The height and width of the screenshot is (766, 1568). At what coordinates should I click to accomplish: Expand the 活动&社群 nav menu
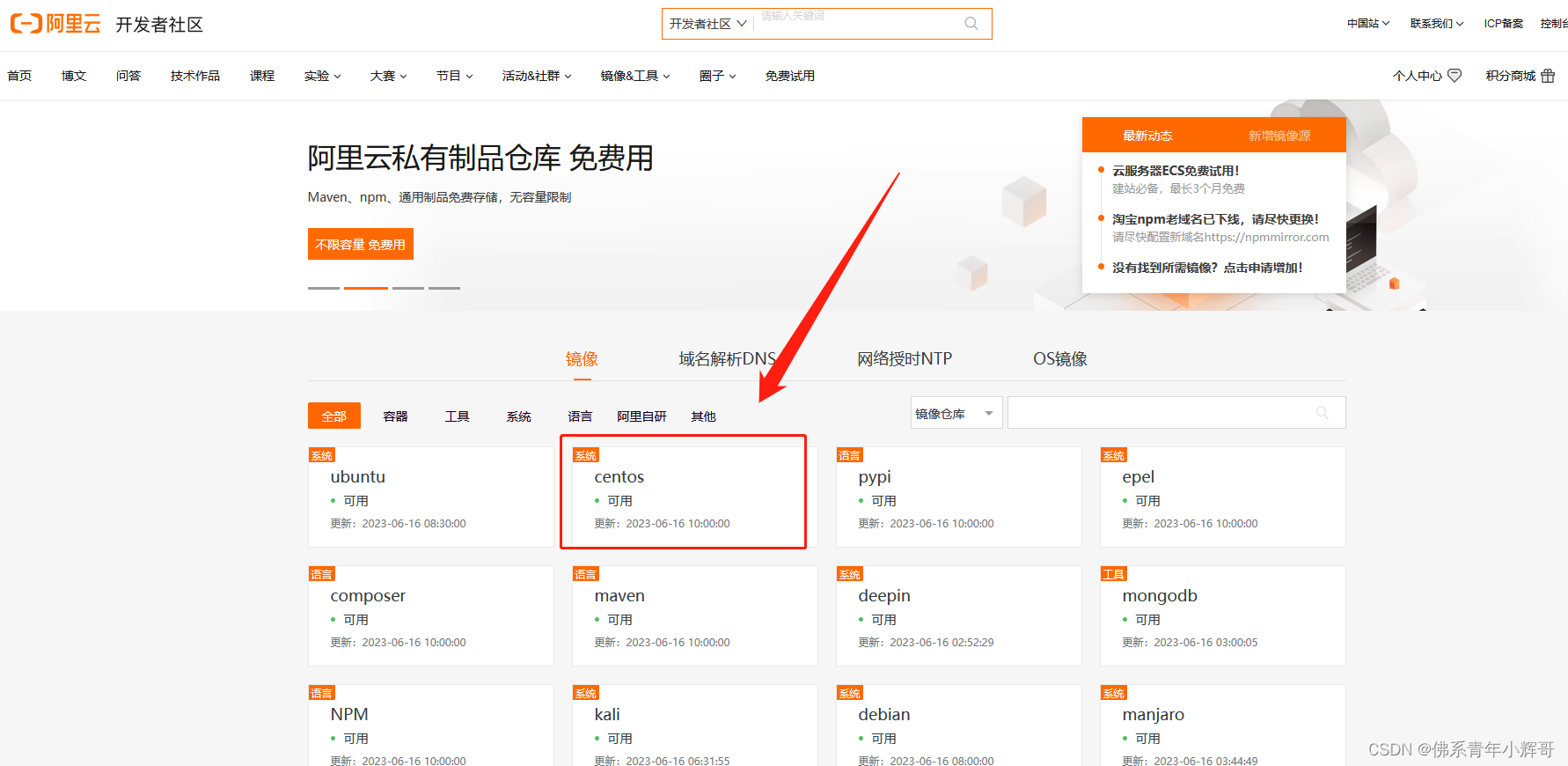pos(537,76)
